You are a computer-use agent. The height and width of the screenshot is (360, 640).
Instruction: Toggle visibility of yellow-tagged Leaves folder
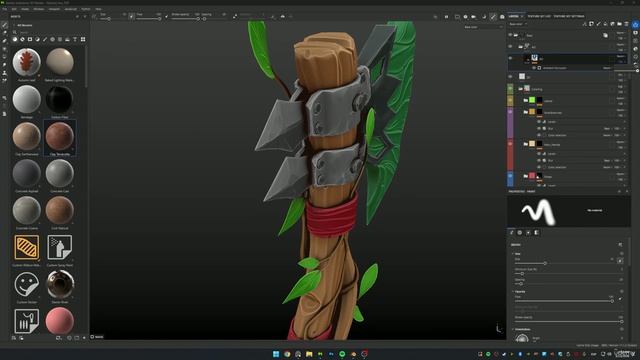(510, 100)
